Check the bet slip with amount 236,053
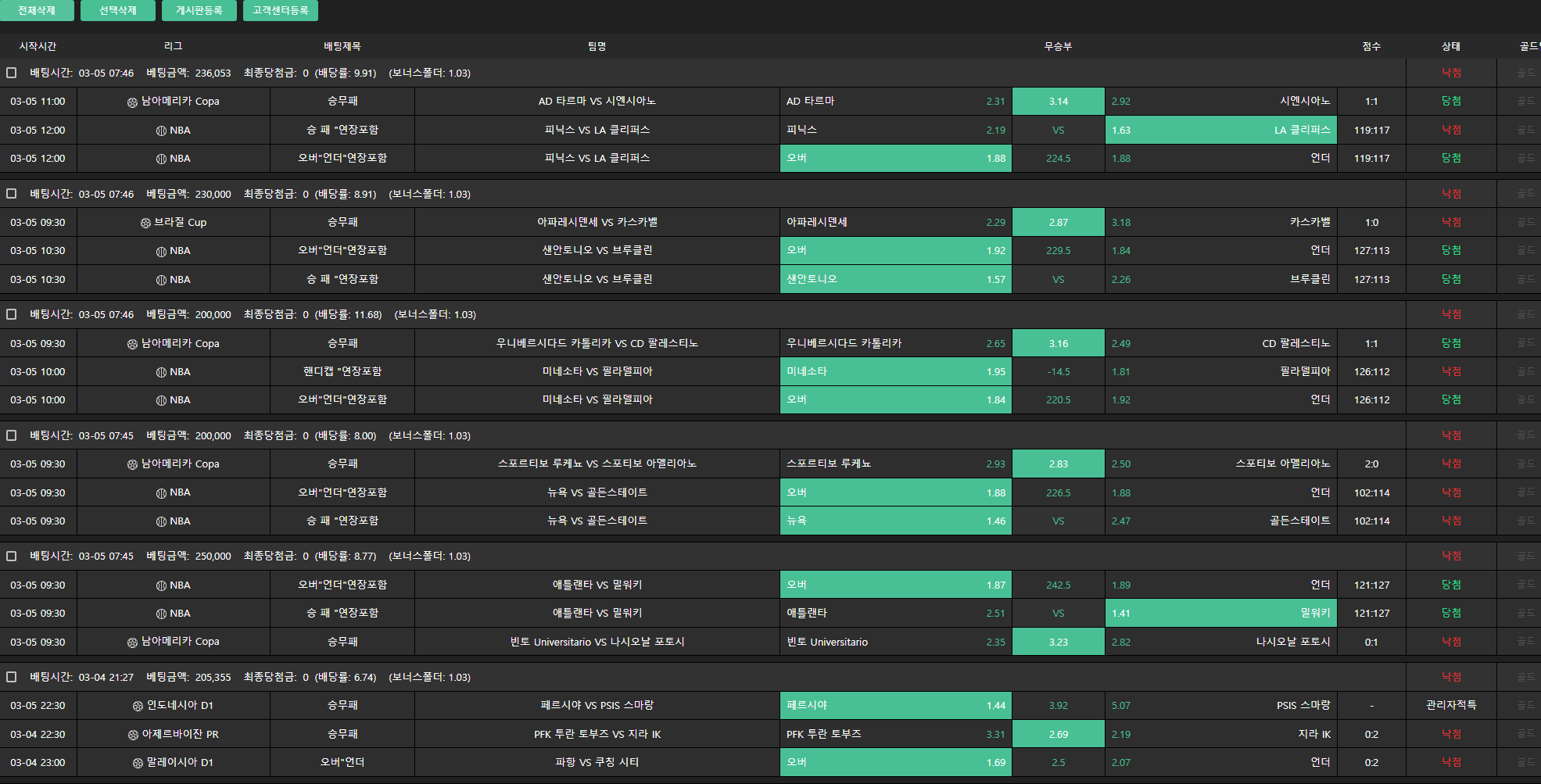The image size is (1541, 784). (x=12, y=73)
